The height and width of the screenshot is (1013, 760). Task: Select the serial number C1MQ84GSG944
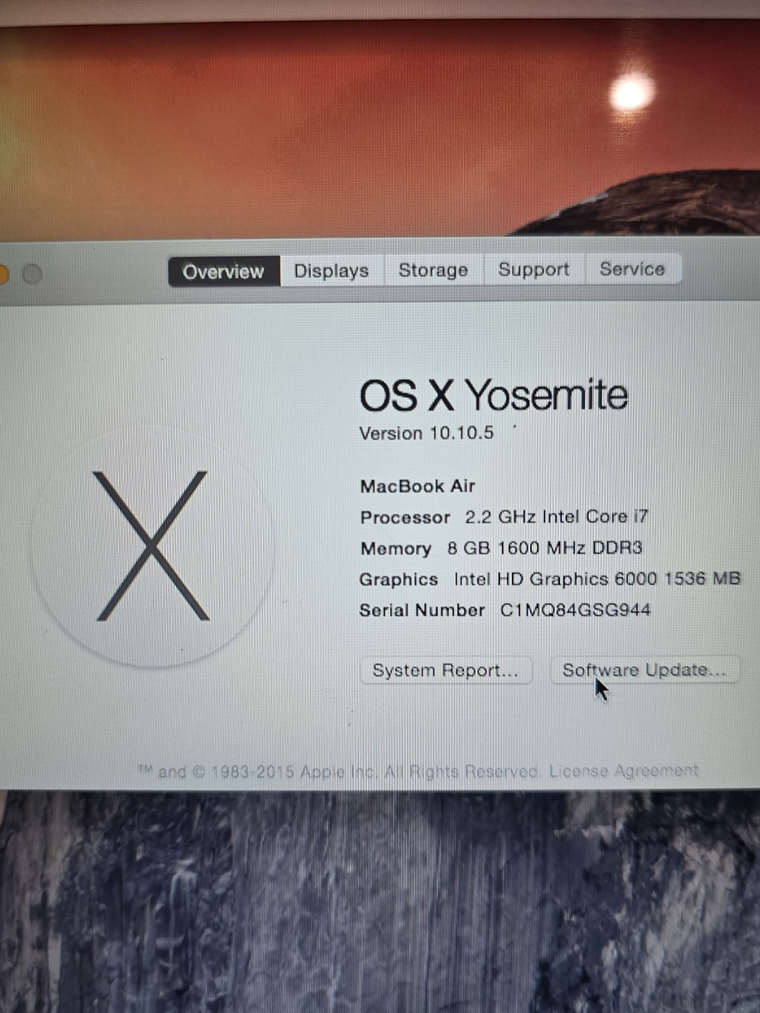pyautogui.click(x=575, y=610)
